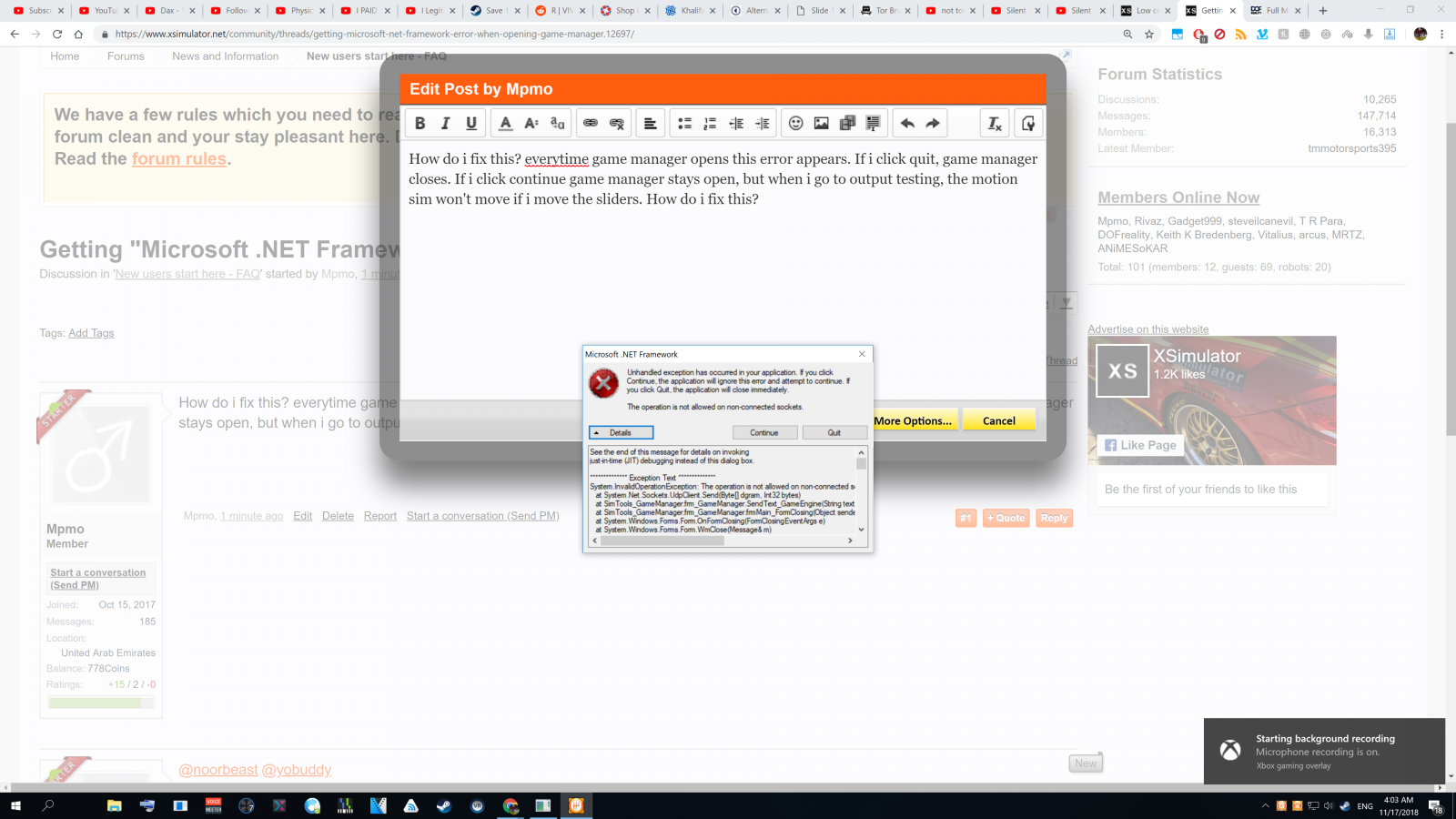Viewport: 1456px width, 819px height.
Task: Click the zoom magnifier icon in address bar
Action: [1127, 34]
